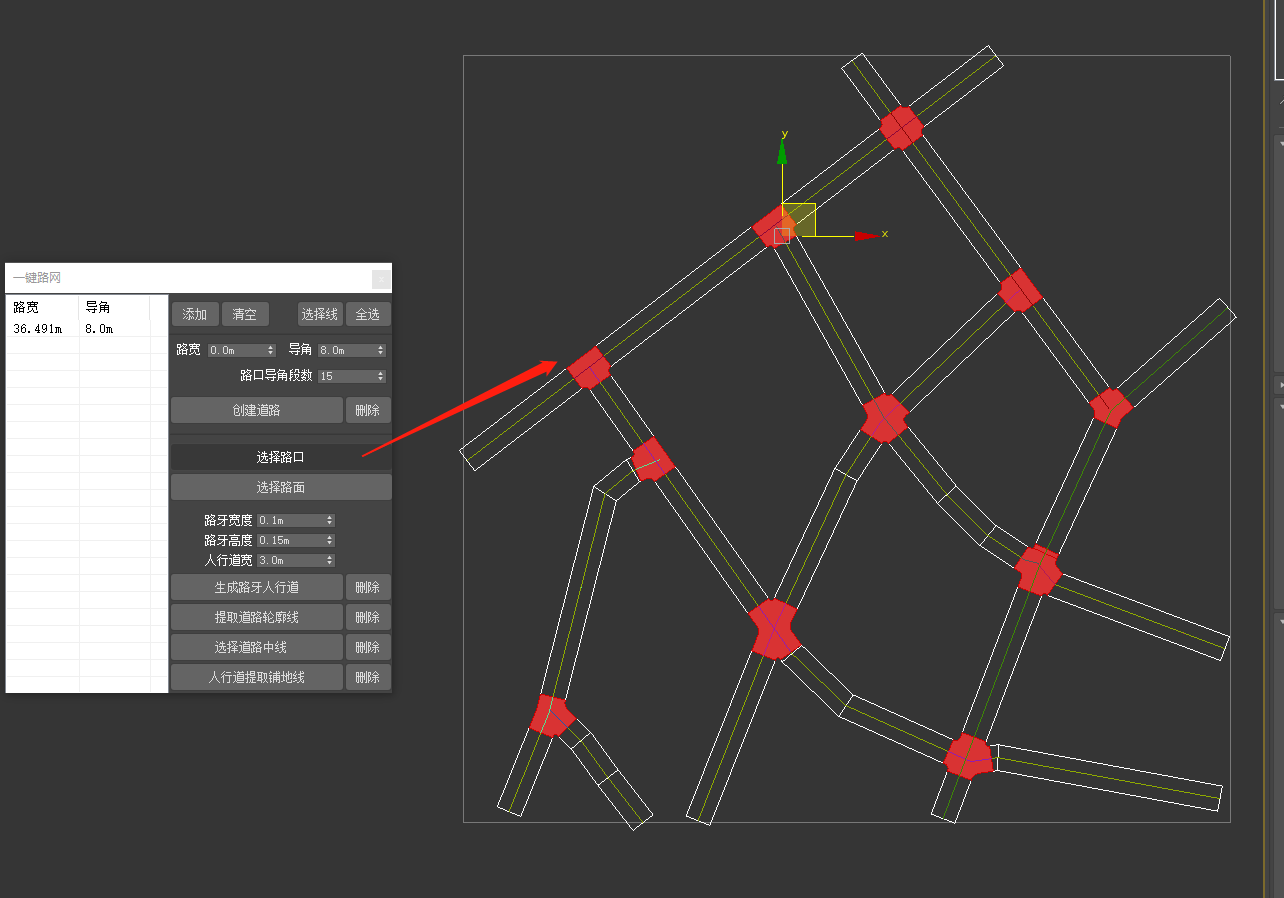Focus the 路牙宽度 field showing 0.1m
The height and width of the screenshot is (898, 1284).
click(290, 520)
